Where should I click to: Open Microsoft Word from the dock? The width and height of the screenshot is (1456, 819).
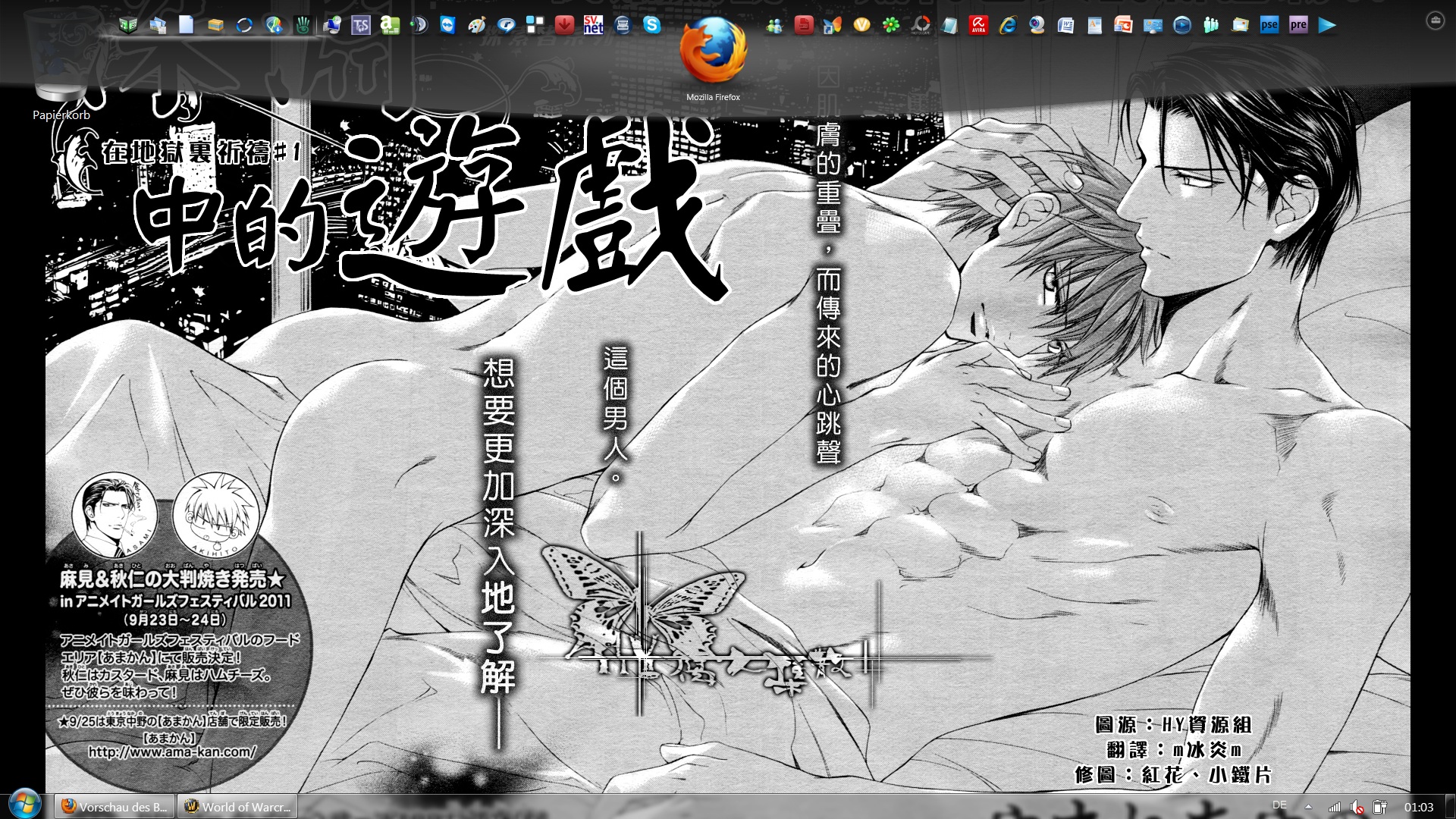point(1065,25)
